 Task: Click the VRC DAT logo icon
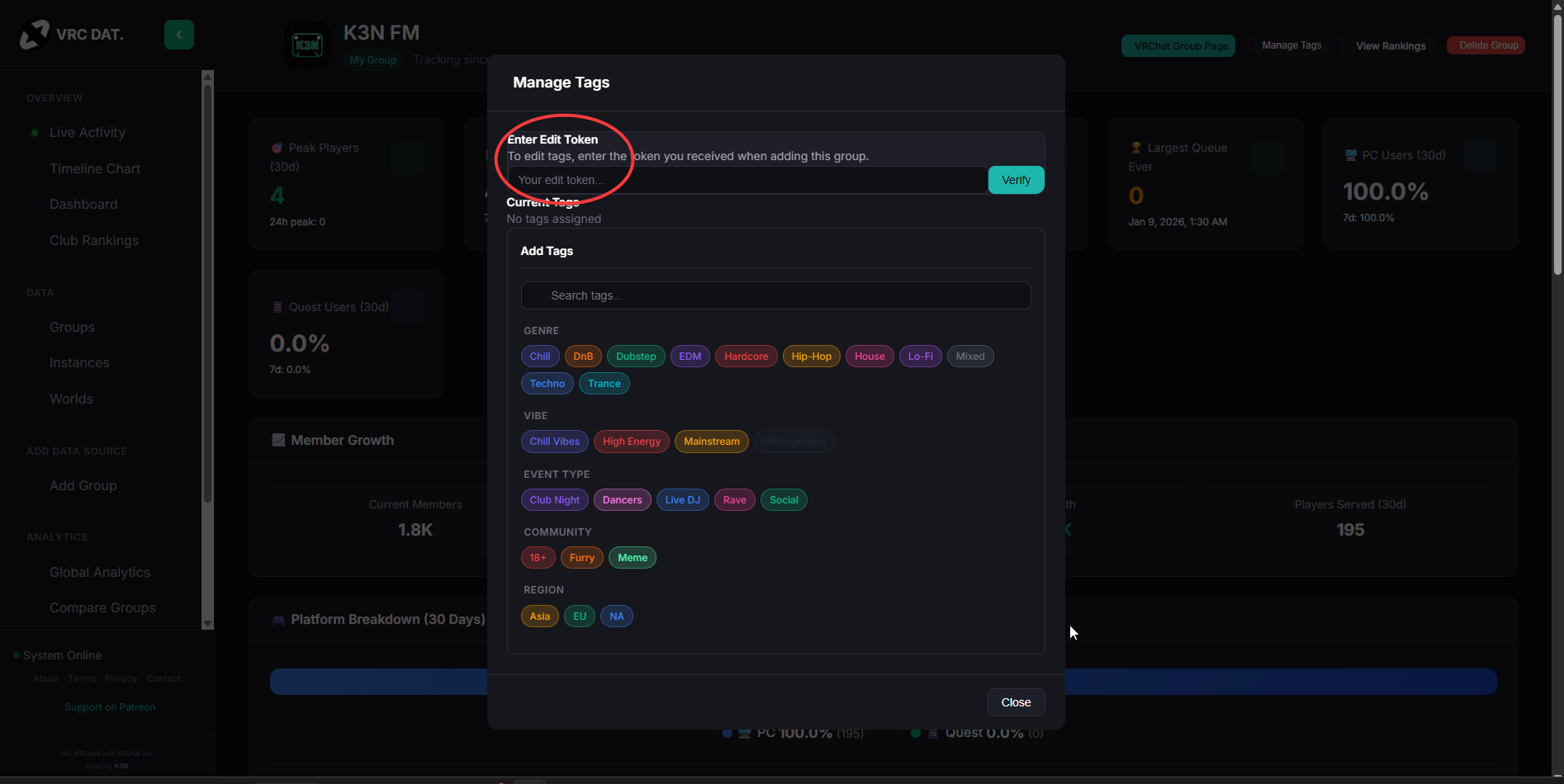click(x=35, y=35)
